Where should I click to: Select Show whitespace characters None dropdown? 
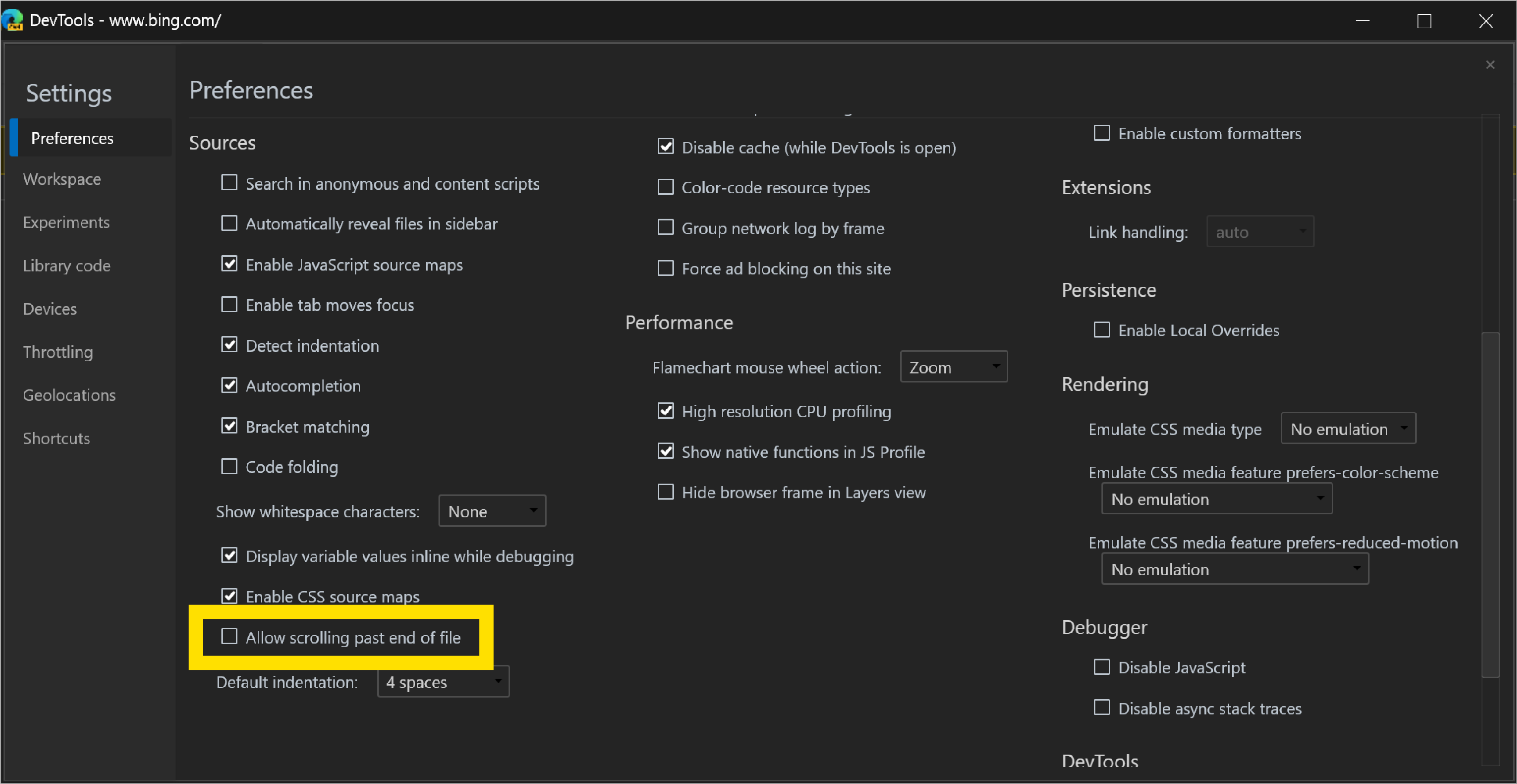point(487,511)
